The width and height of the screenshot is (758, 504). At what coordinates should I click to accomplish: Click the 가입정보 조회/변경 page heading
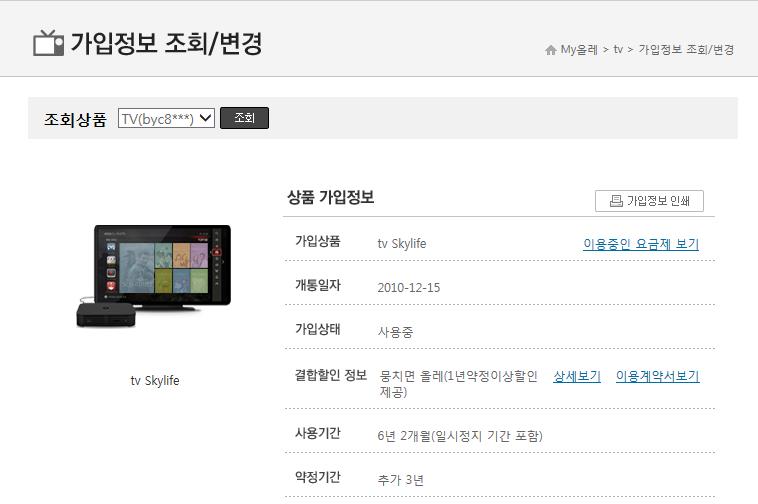[166, 43]
